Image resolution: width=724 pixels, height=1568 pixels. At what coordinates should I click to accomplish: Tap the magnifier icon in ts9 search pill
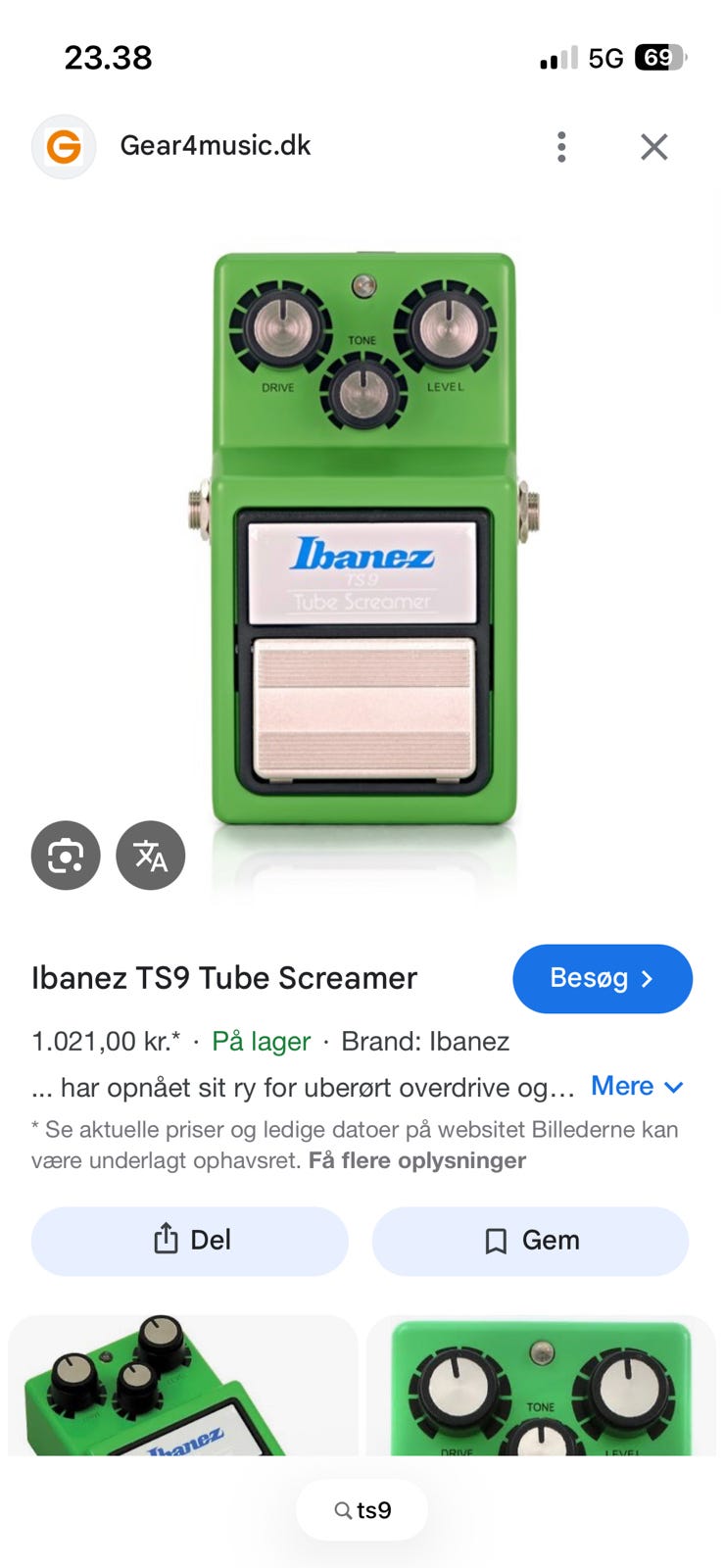pyautogui.click(x=343, y=1510)
